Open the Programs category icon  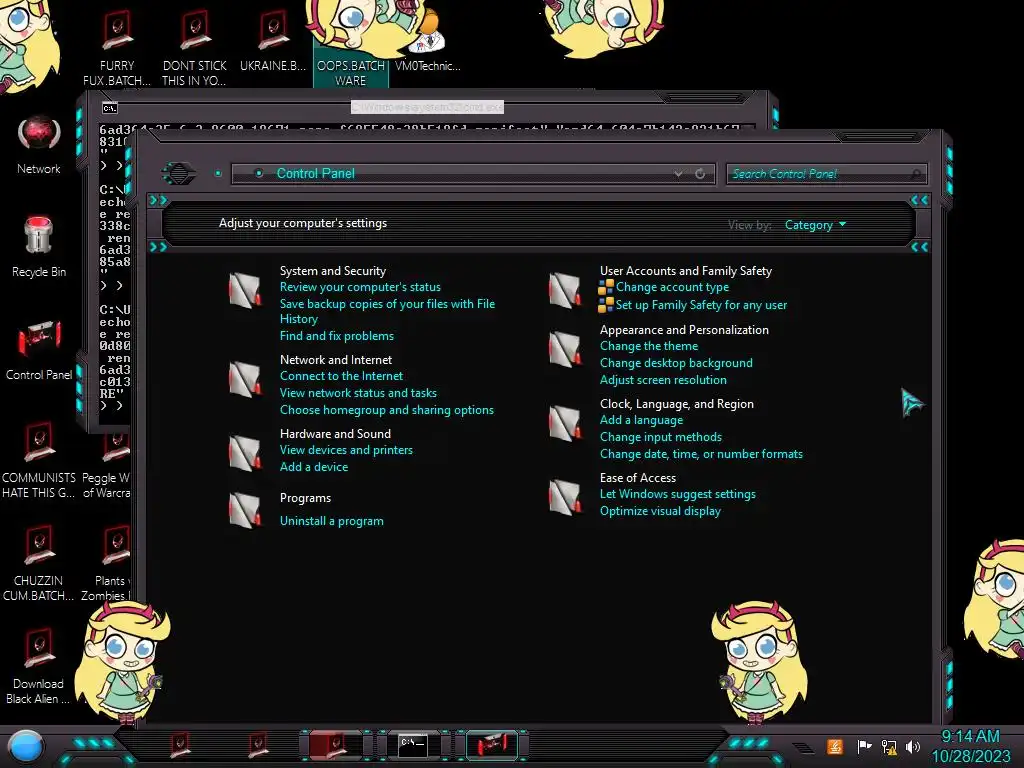244,510
